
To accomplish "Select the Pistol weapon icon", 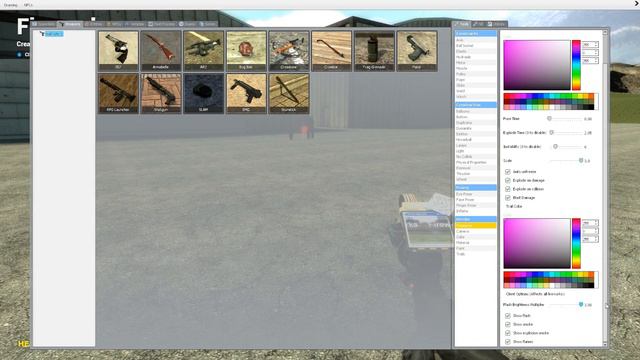I will 417,51.
